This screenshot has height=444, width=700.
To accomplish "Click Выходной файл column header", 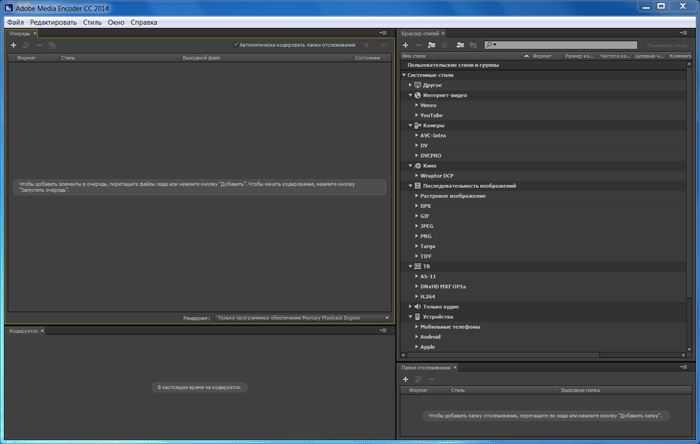I will click(201, 58).
